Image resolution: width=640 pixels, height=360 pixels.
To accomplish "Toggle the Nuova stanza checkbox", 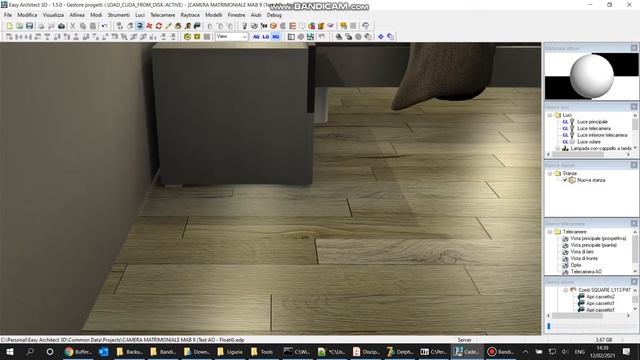I will pos(565,180).
